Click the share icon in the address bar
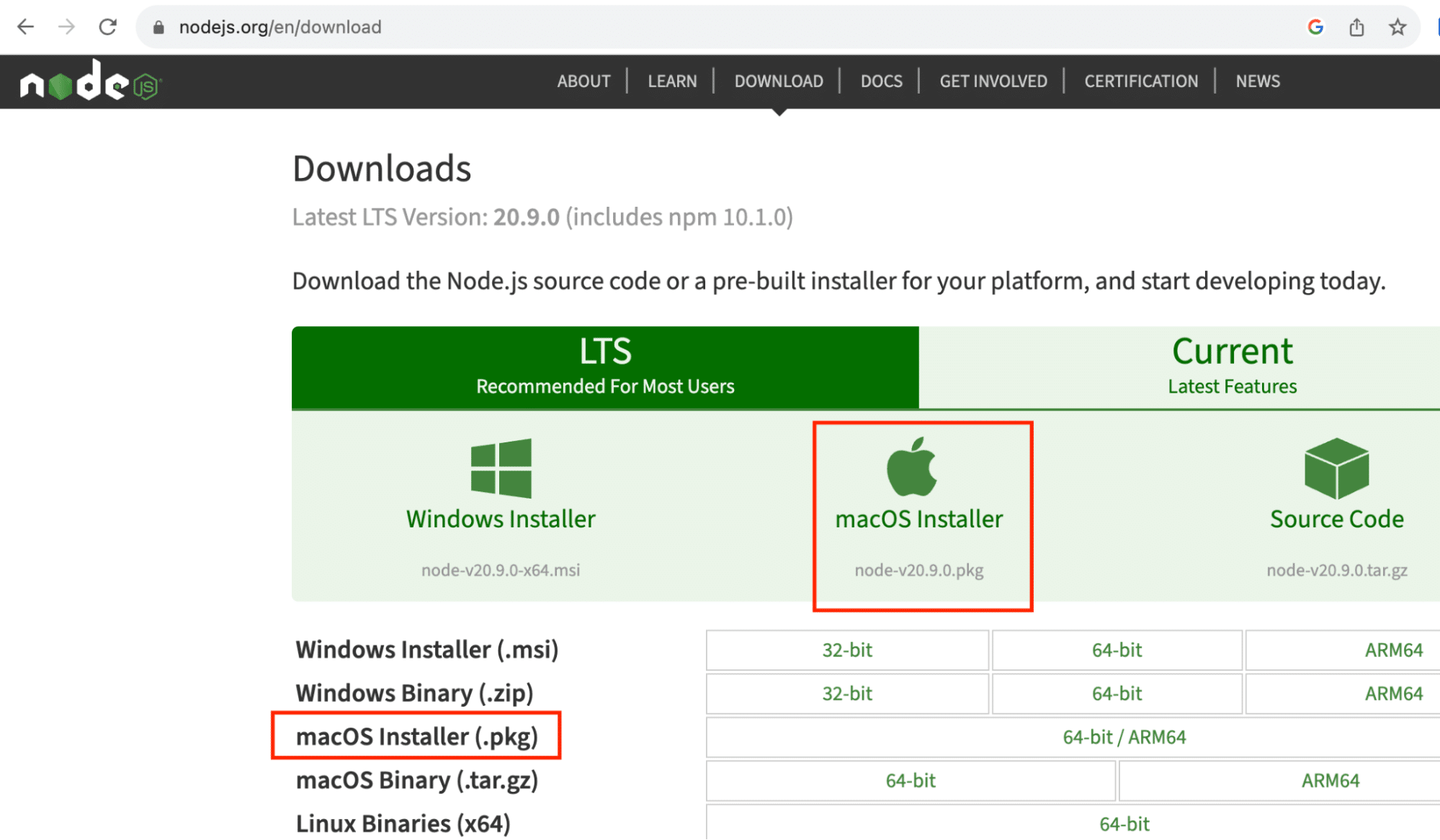This screenshot has width=1440, height=840. point(1357,27)
